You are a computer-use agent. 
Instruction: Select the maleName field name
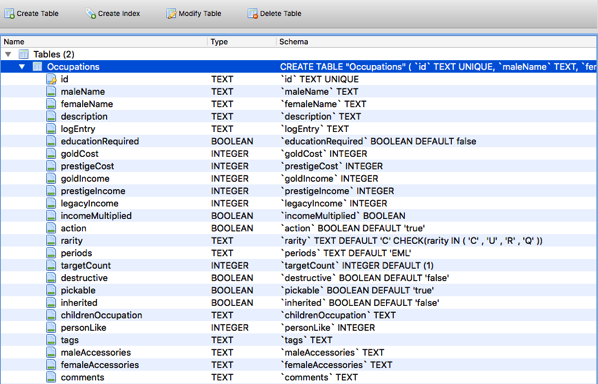pyautogui.click(x=83, y=92)
